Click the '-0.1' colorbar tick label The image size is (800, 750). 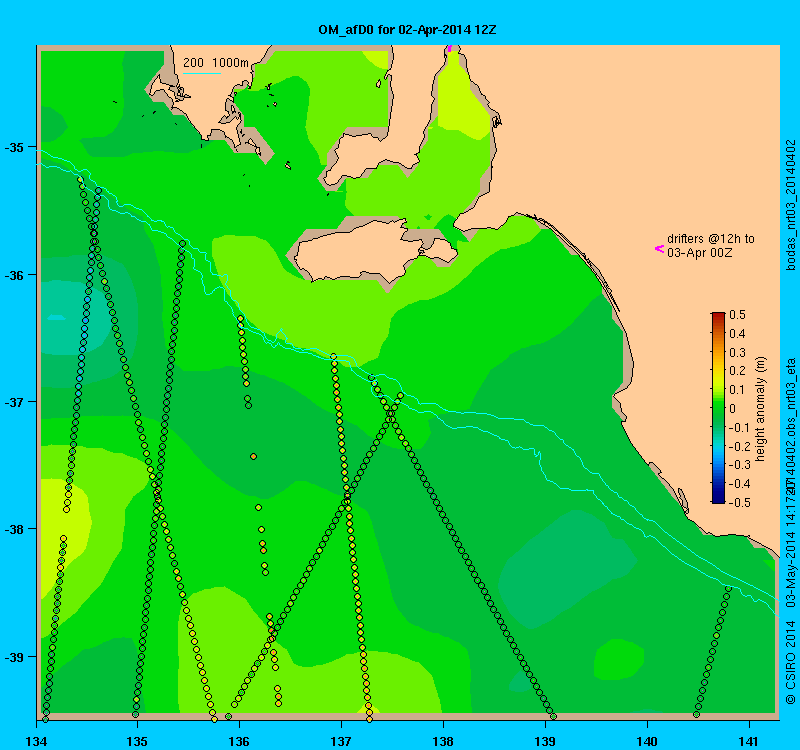point(739,428)
